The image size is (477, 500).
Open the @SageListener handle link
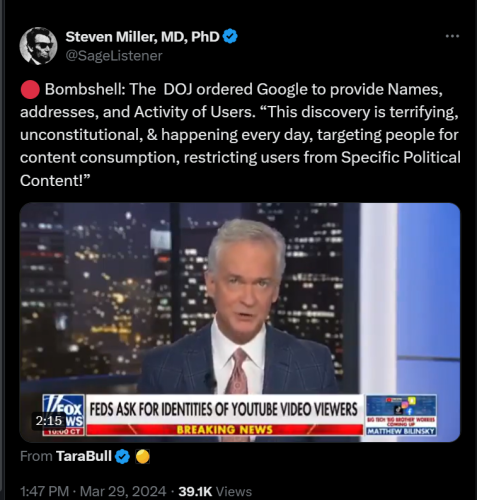click(x=114, y=56)
